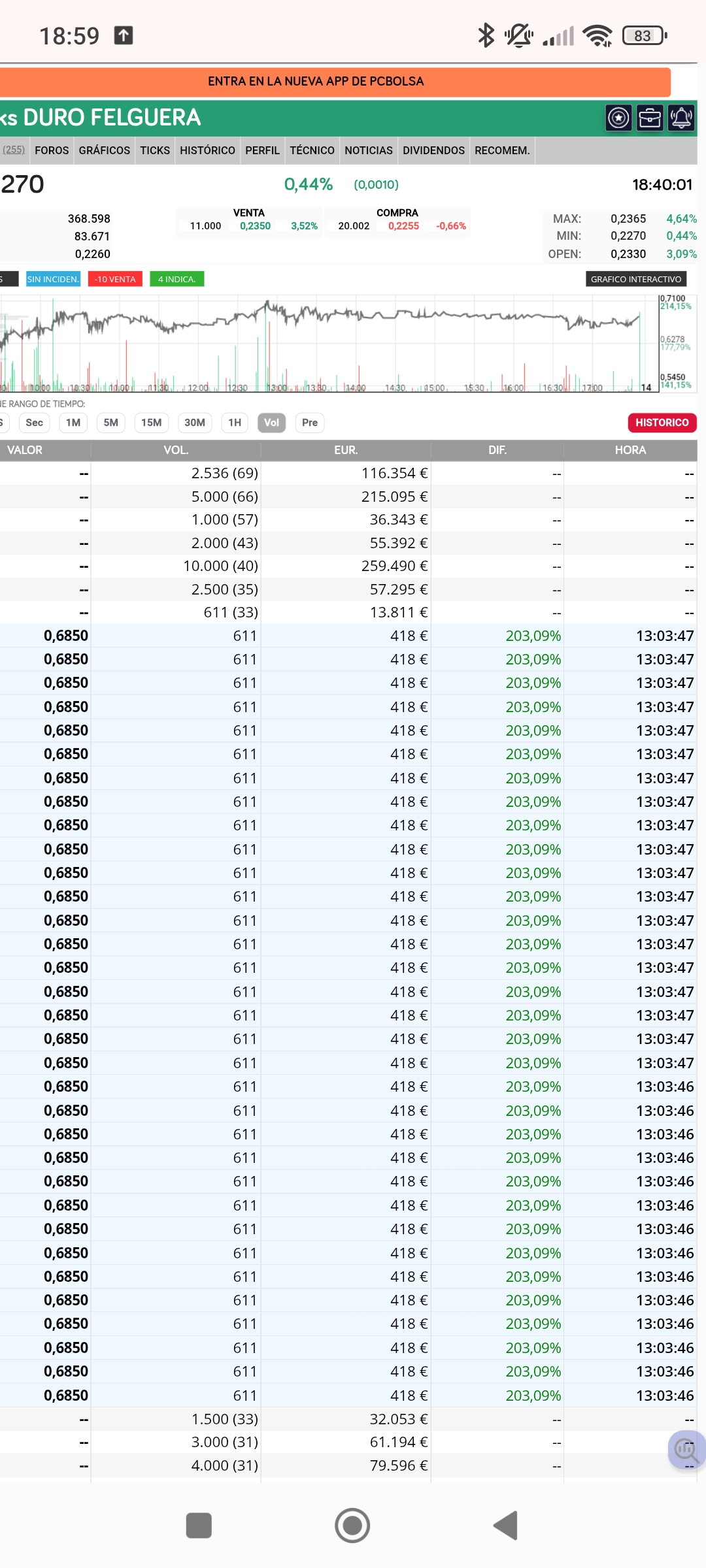
Task: Tap the floating chart magnifier icon
Action: point(686,1450)
